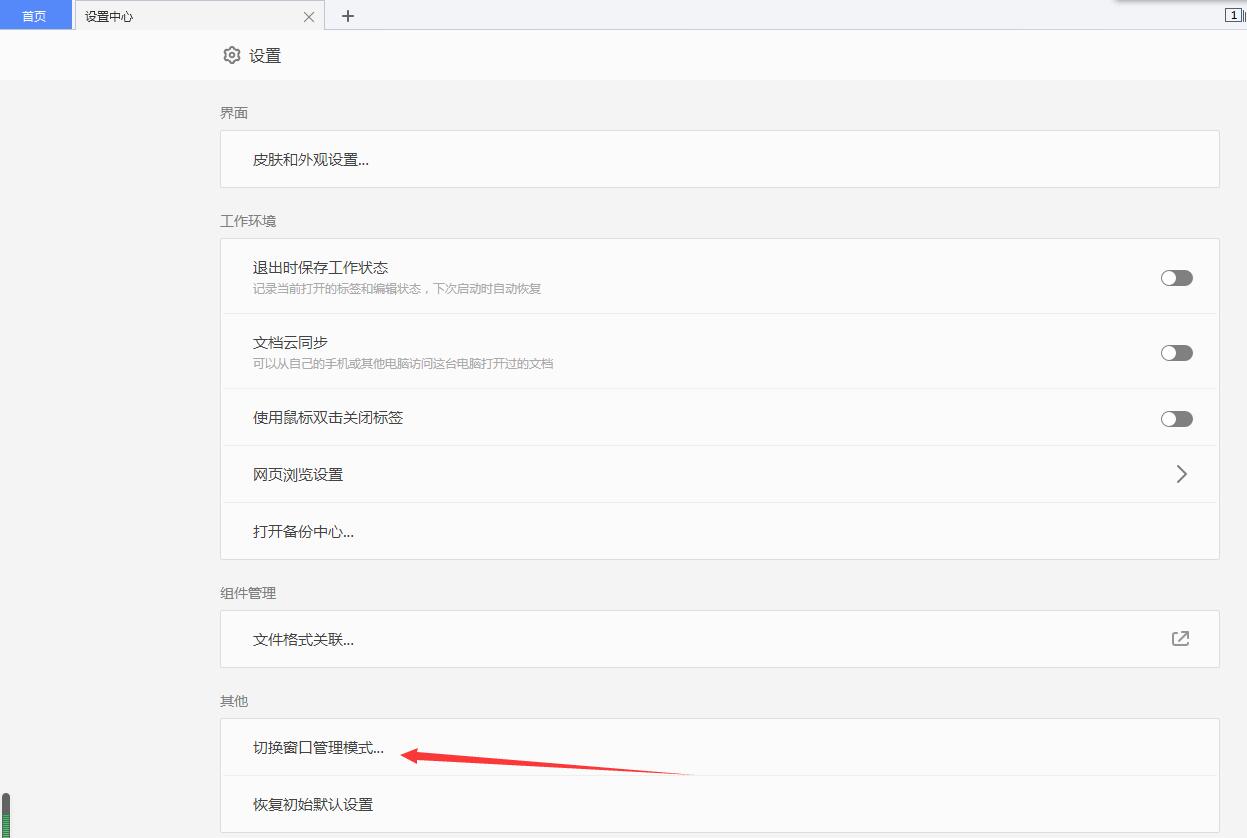This screenshot has width=1247, height=838.
Task: Open a new tab using the plus icon
Action: [x=346, y=16]
